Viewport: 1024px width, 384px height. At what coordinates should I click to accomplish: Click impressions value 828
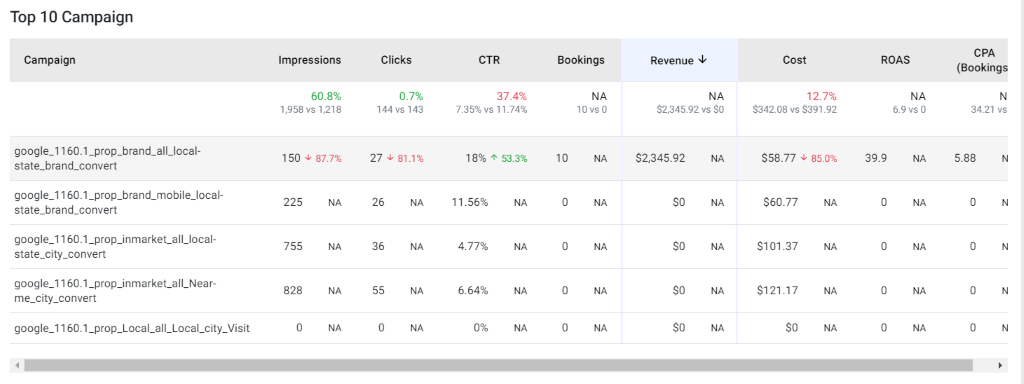coord(293,291)
